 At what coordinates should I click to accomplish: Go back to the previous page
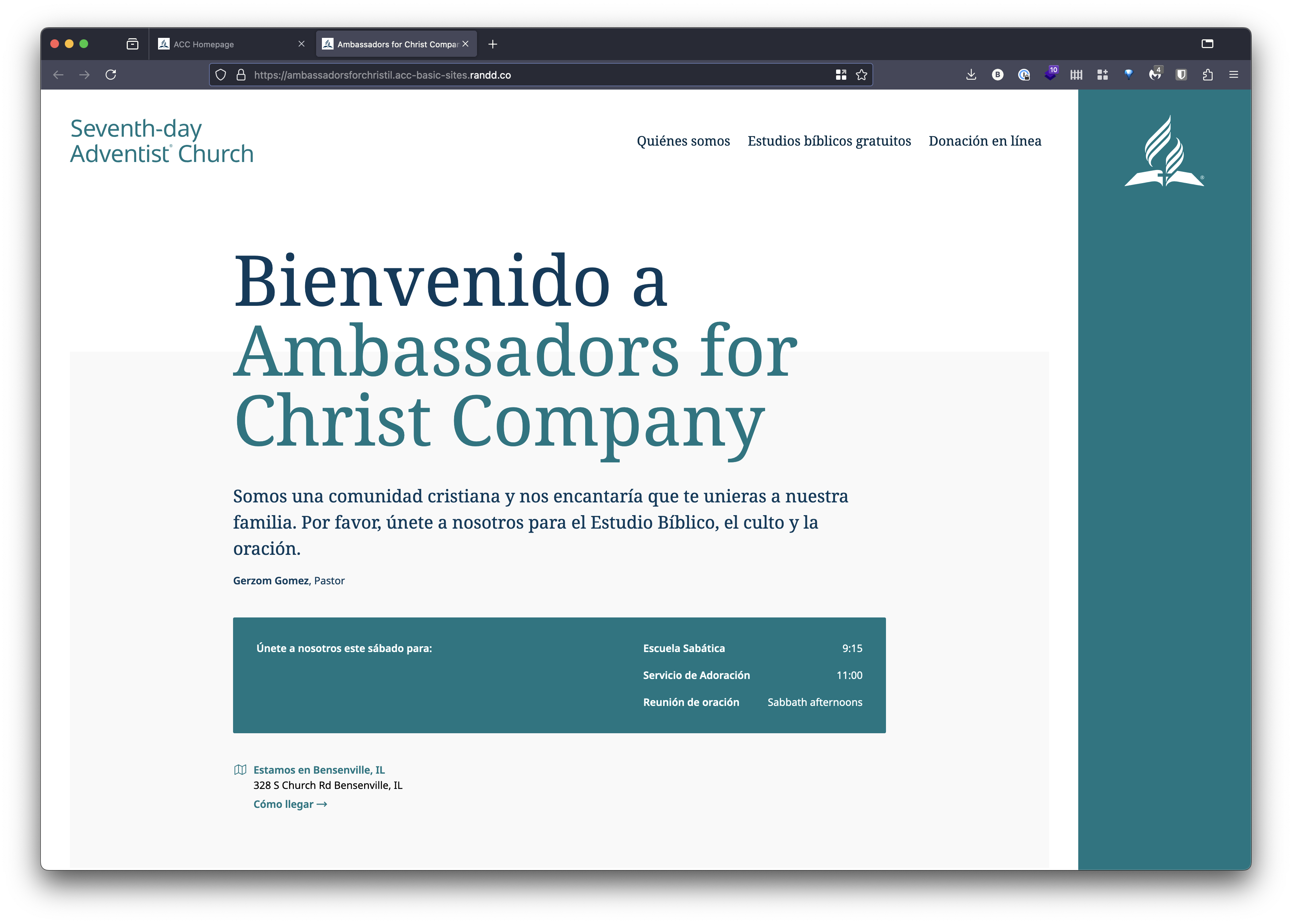point(58,75)
